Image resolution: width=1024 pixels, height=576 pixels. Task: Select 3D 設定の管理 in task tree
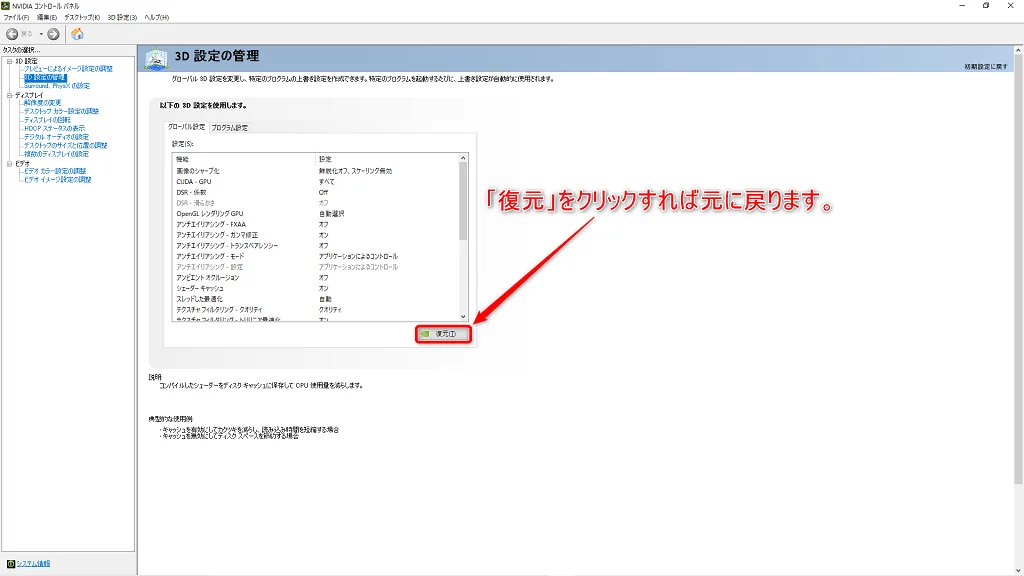(45, 77)
